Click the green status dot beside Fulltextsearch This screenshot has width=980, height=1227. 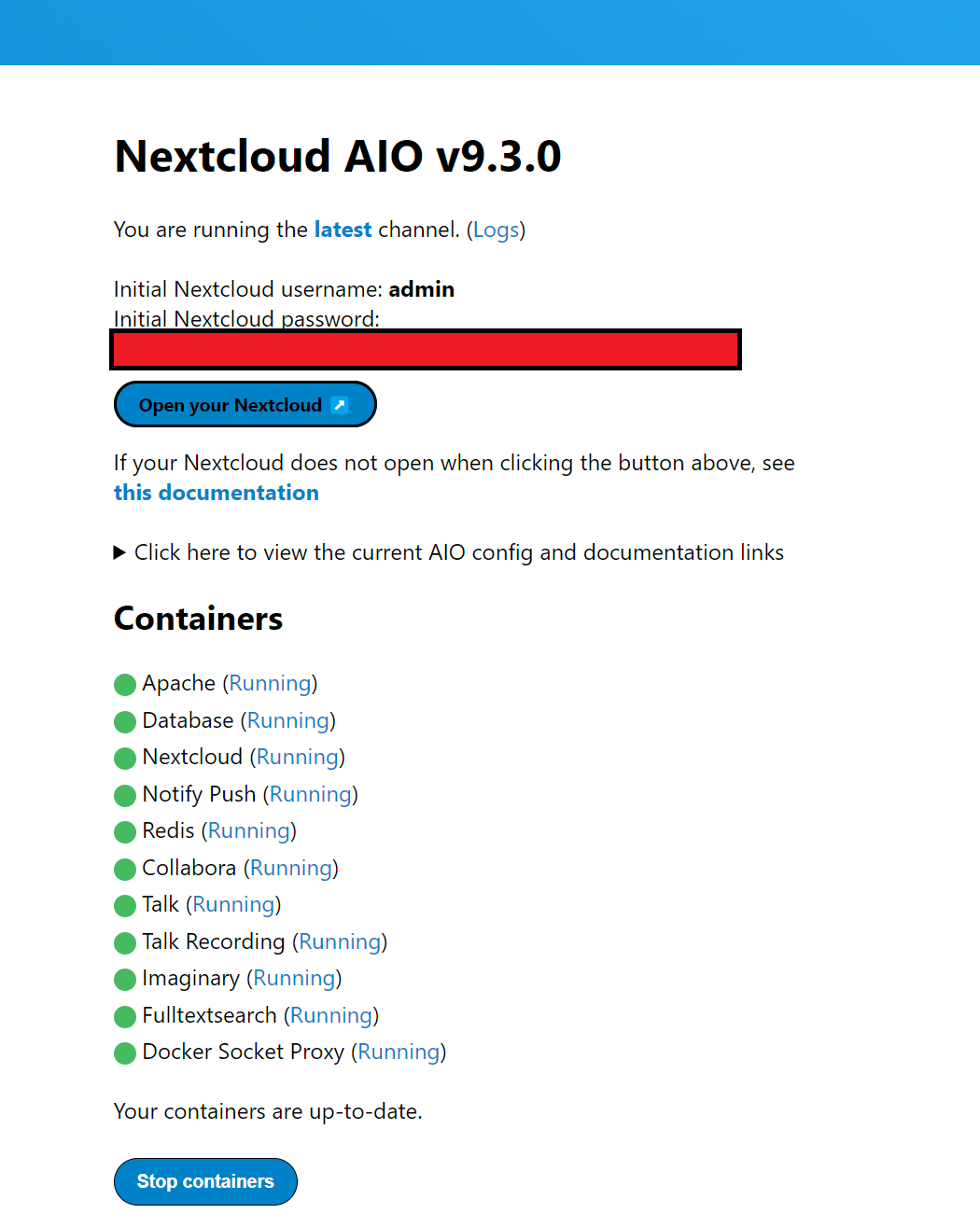click(125, 1017)
